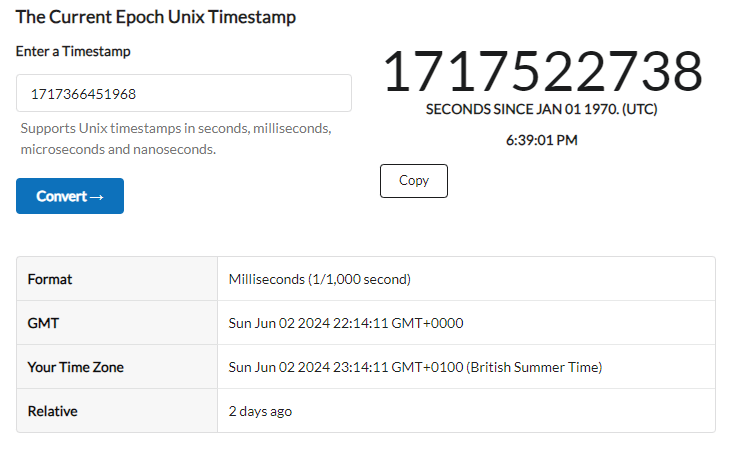
Task: Click the Milliseconds (1/1,000 second) value
Action: [320, 279]
